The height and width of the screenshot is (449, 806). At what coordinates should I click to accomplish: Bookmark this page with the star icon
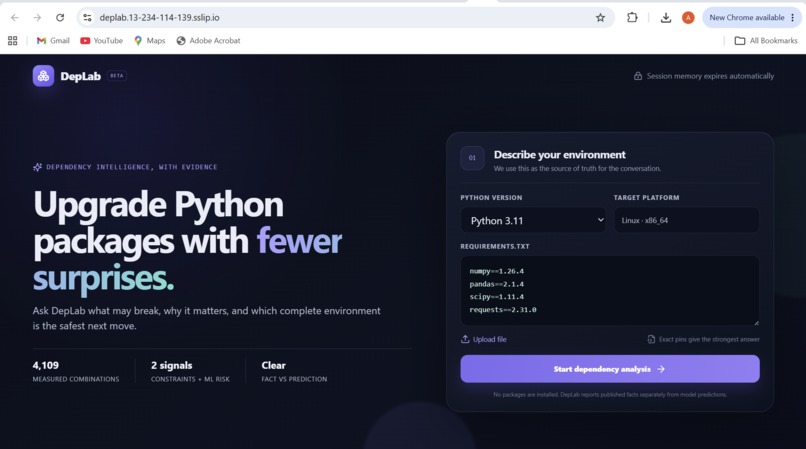click(x=600, y=17)
